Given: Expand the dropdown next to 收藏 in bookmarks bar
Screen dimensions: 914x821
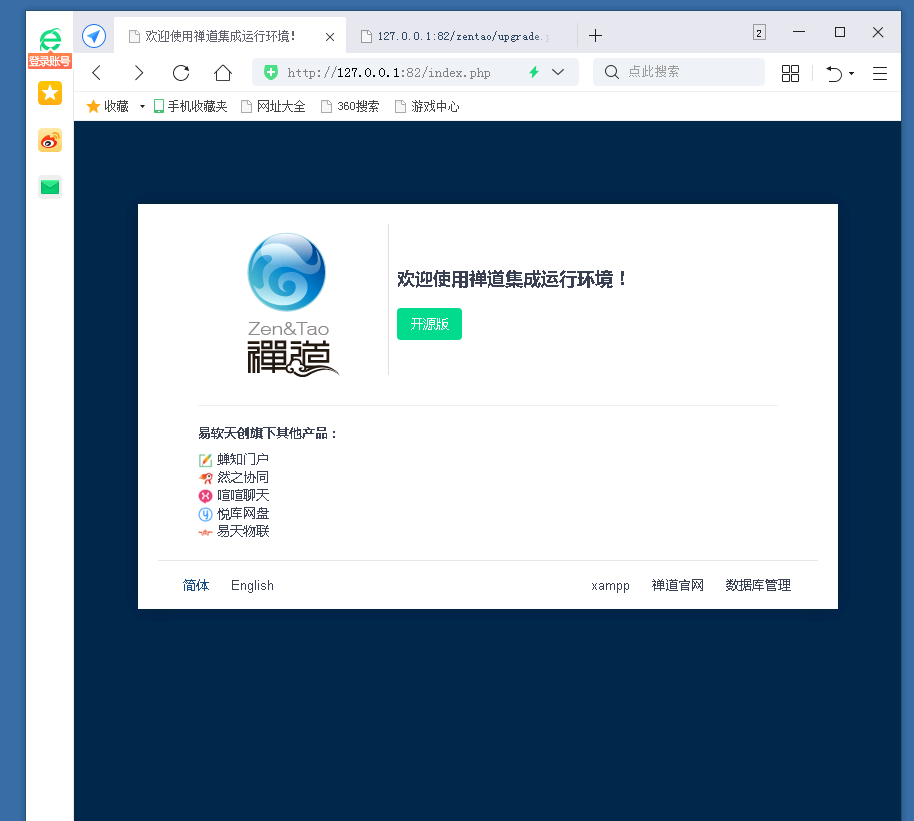Looking at the screenshot, I should [142, 106].
